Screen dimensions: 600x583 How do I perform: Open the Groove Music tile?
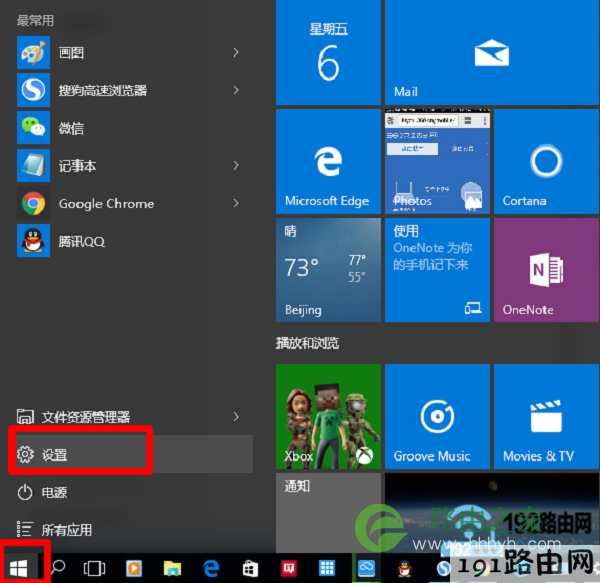click(437, 416)
